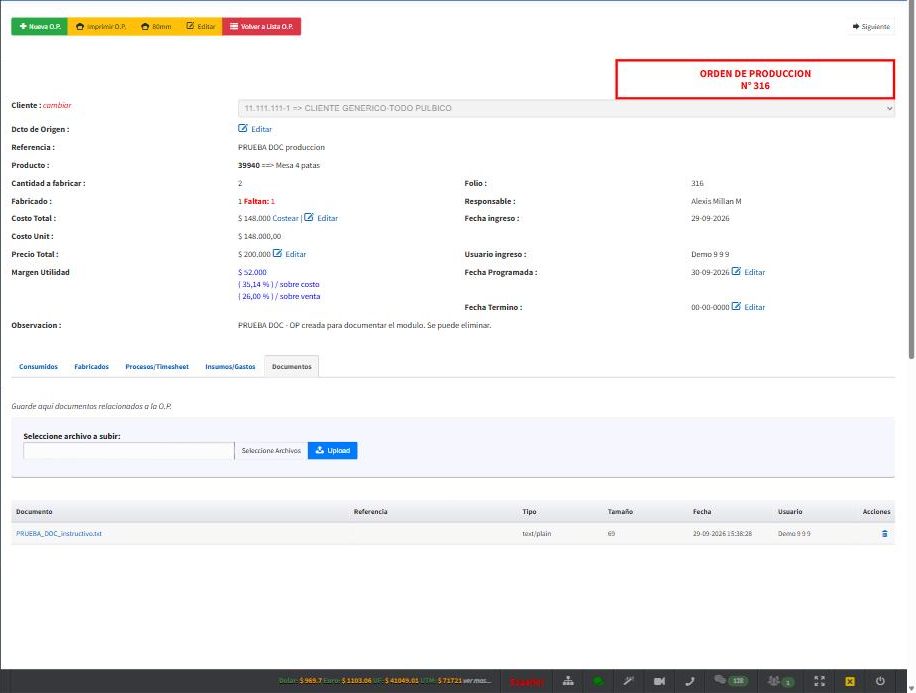The image size is (916, 693).
Task: Click the Alexis Millan M responsible name
Action: coord(716,201)
